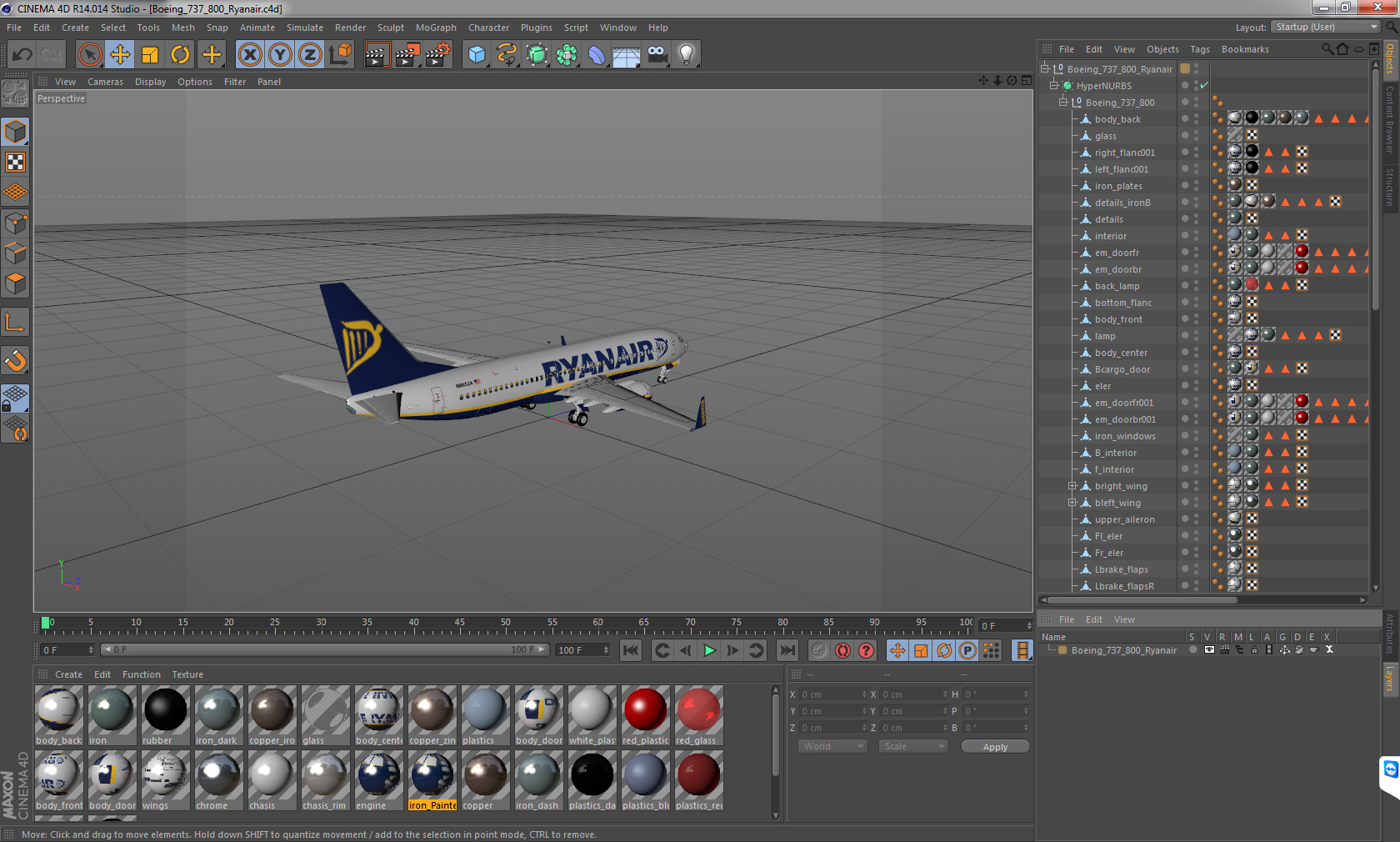Select the body_back material thumbnail
The image size is (1400, 842).
58,715
